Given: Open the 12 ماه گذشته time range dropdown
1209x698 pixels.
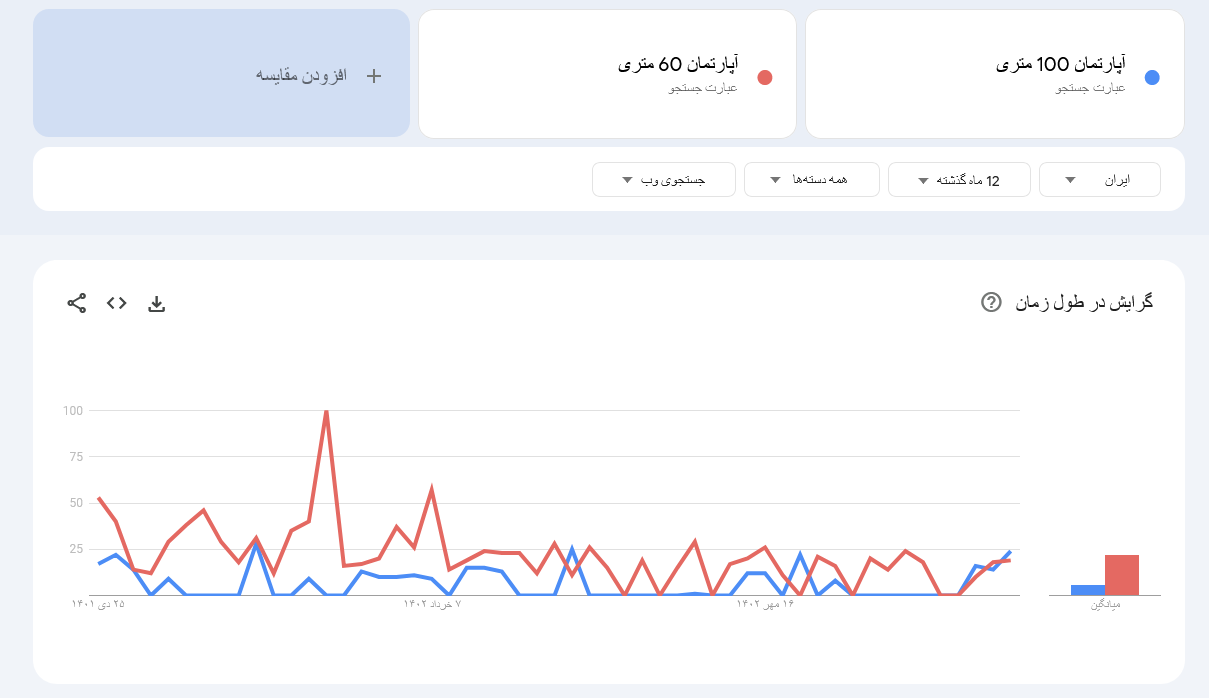Looking at the screenshot, I should coord(959,179).
